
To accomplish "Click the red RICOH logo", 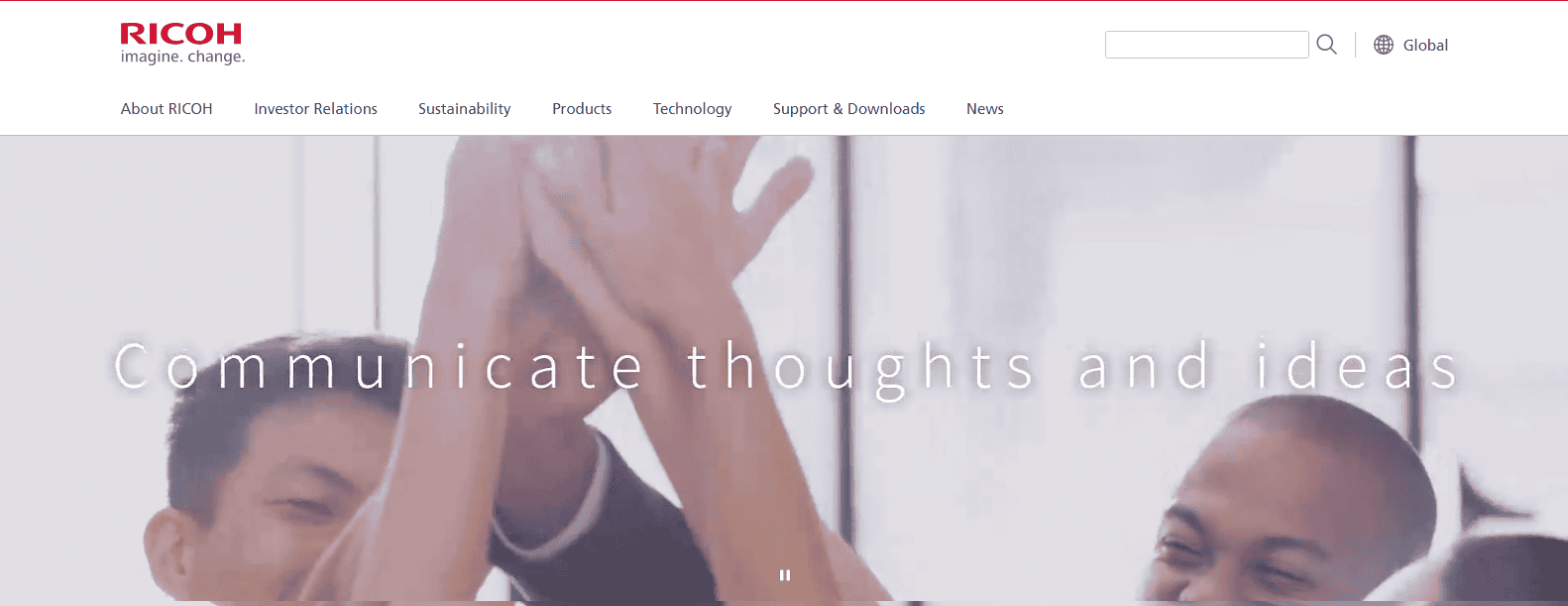I will tap(181, 34).
